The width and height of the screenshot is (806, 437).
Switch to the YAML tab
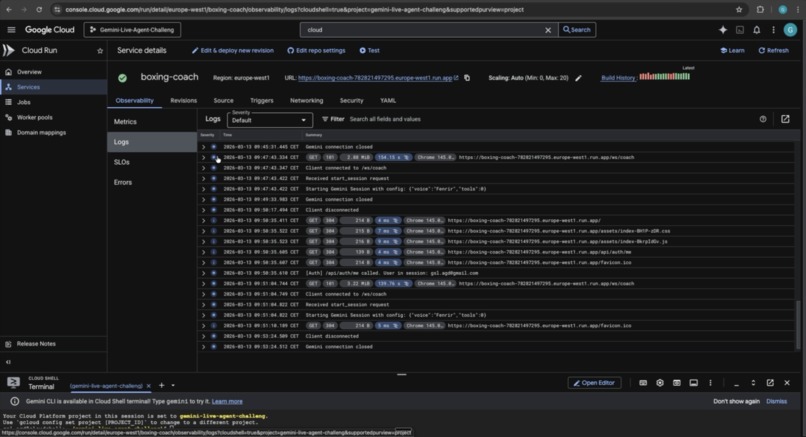(388, 101)
